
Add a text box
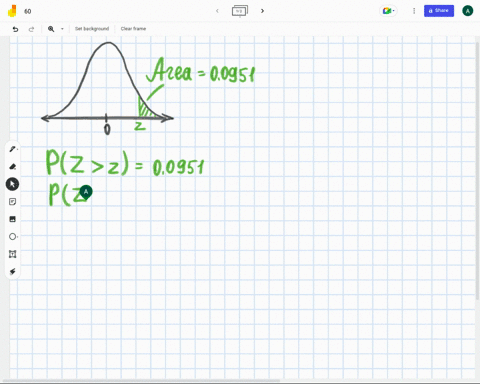(12, 254)
